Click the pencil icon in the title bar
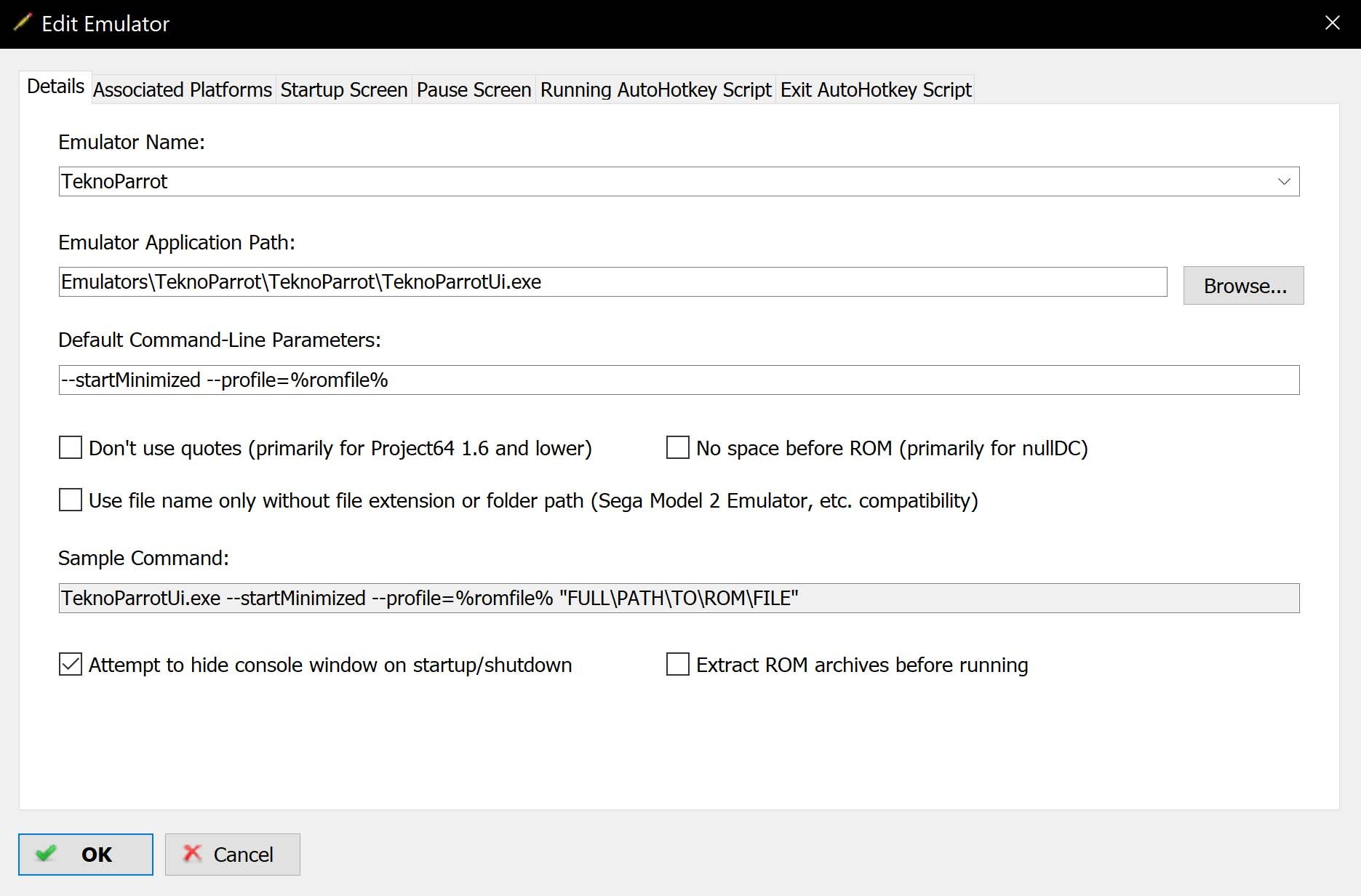Image resolution: width=1361 pixels, height=896 pixels. [23, 23]
